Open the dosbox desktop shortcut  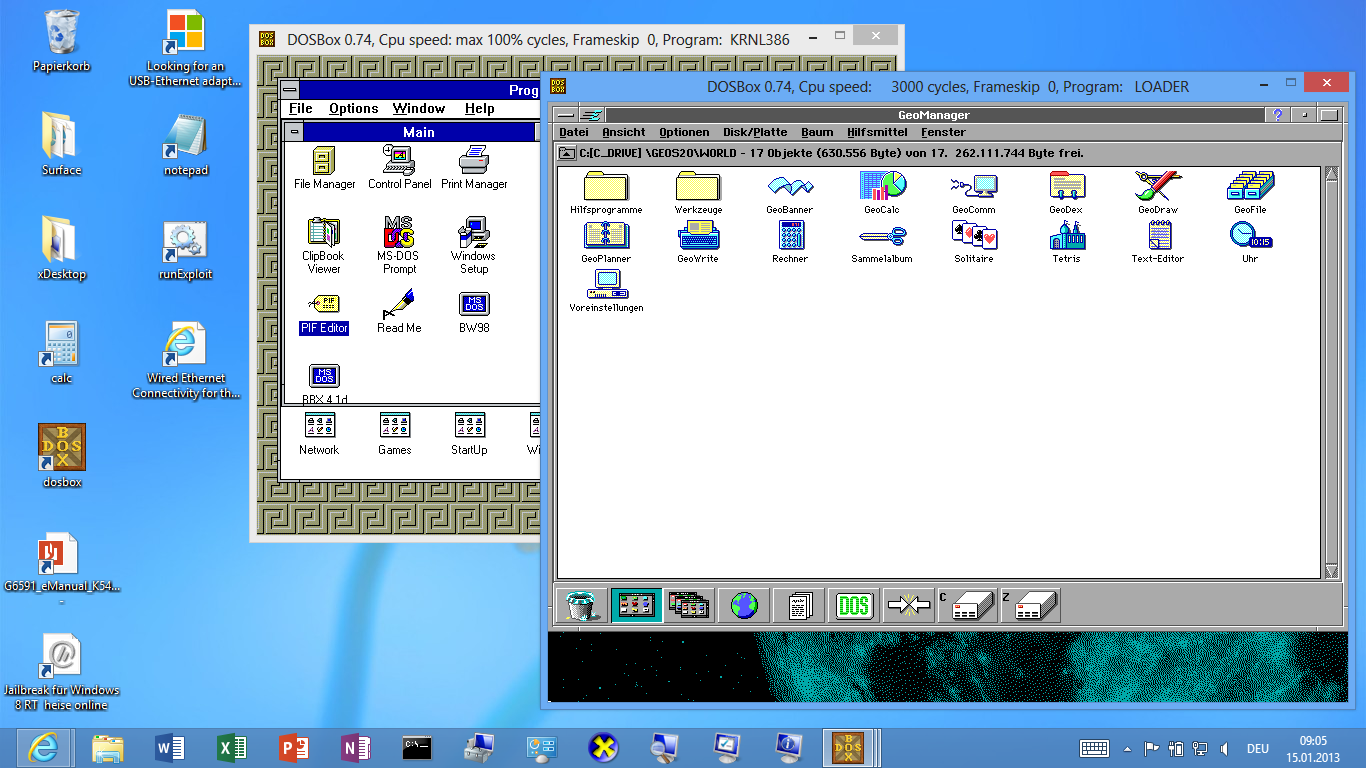62,456
